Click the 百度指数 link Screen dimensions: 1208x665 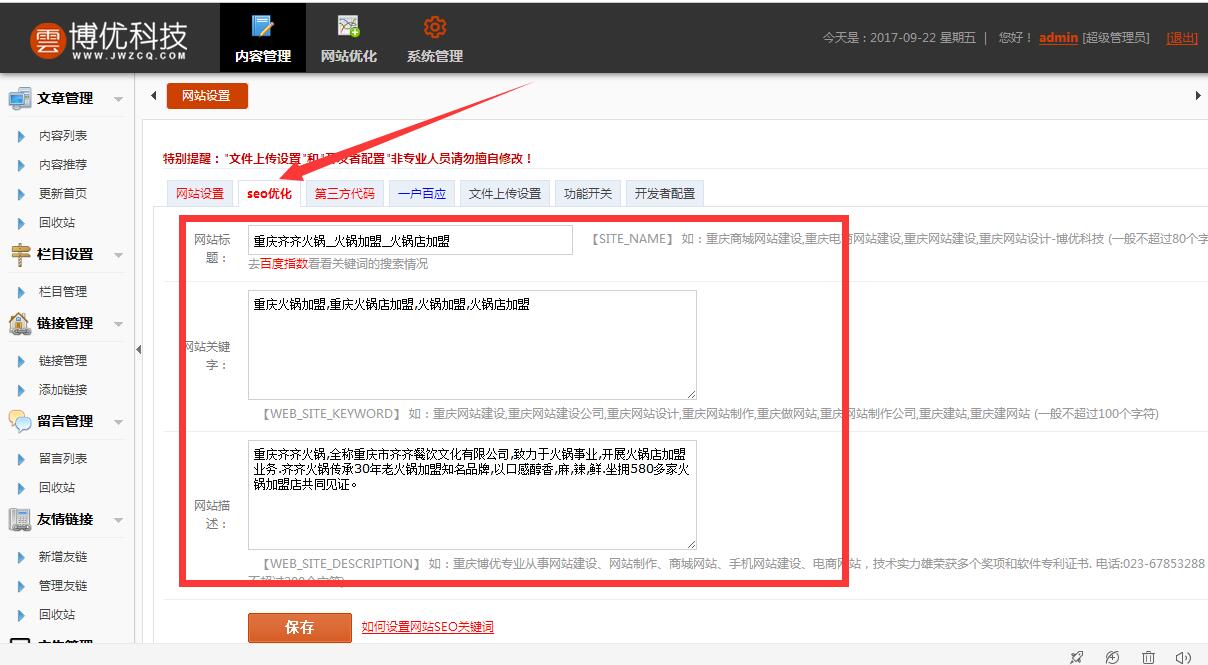click(x=284, y=264)
